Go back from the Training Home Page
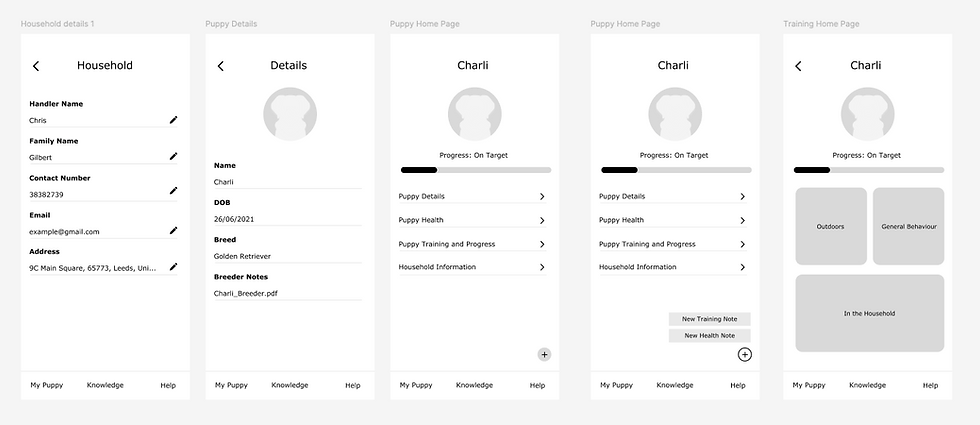 pyautogui.click(x=798, y=66)
